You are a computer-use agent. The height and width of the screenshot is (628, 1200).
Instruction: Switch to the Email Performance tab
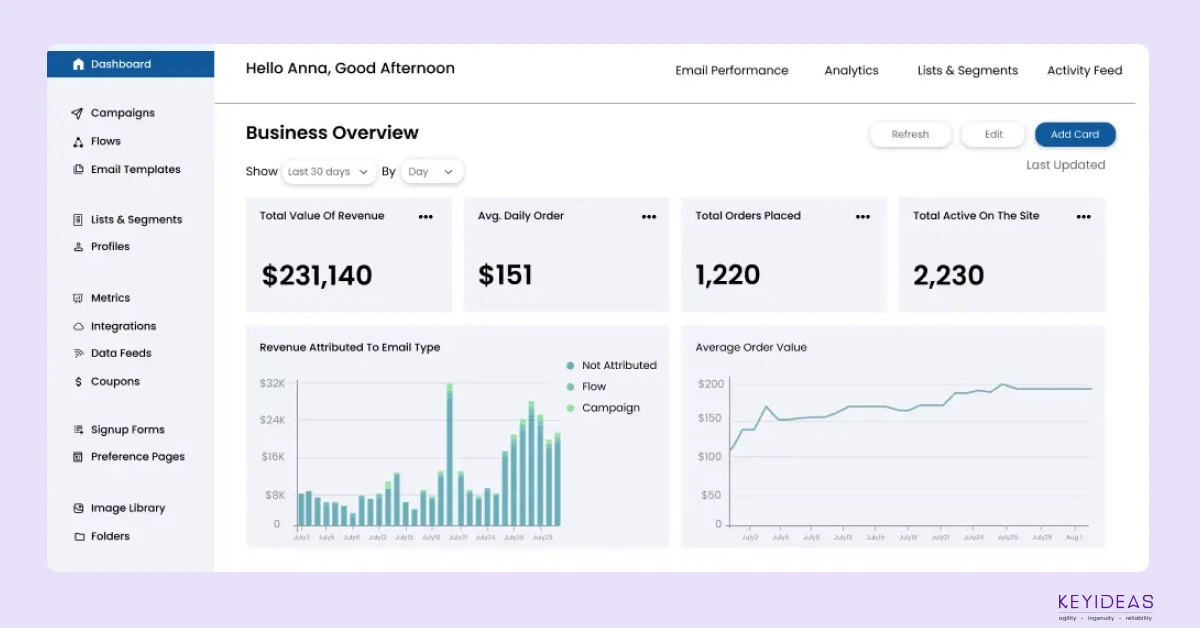pos(731,71)
